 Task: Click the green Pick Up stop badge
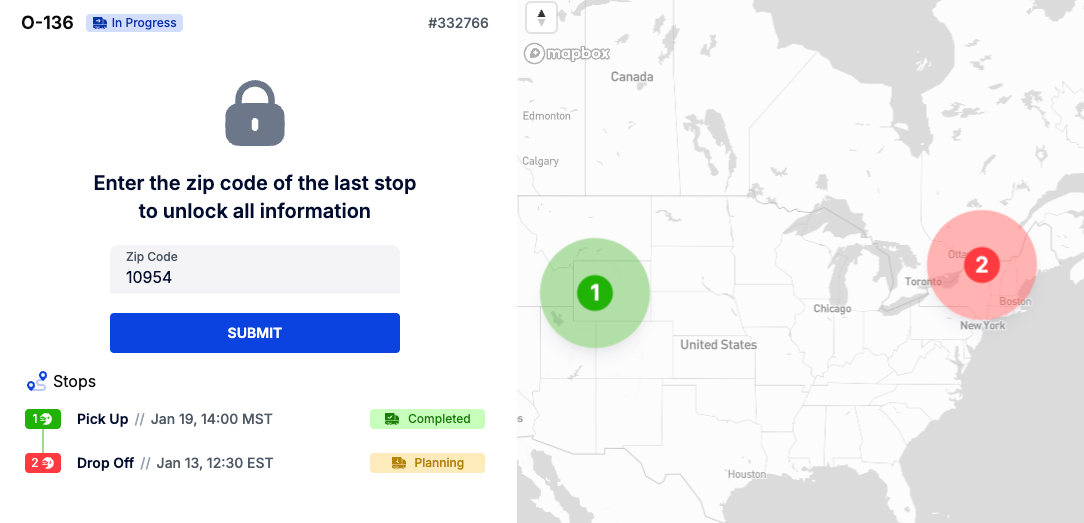[x=43, y=419]
